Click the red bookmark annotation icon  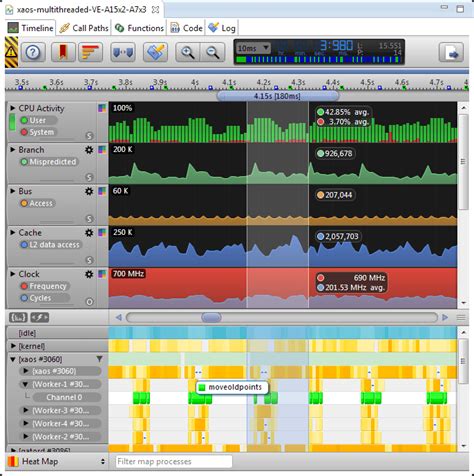pyautogui.click(x=63, y=52)
